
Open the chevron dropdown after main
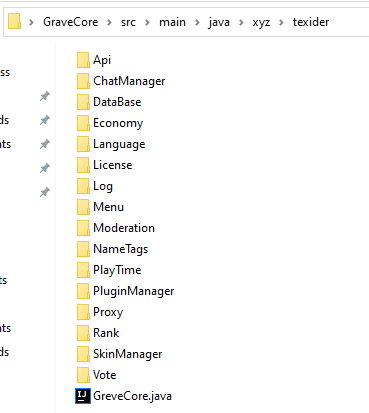pos(197,23)
